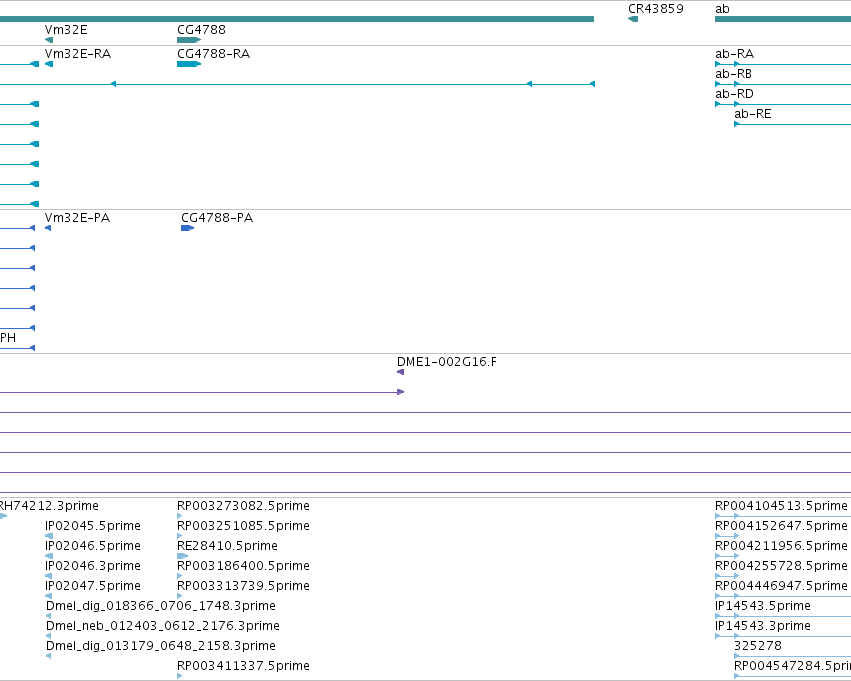
Task: Click the CG4788-PA protein label
Action: [217, 218]
